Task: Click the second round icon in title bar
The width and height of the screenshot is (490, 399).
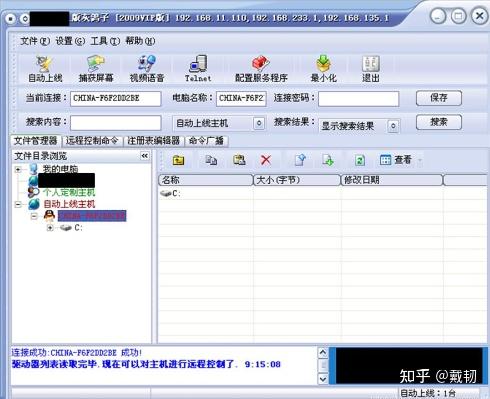Action: (25, 19)
